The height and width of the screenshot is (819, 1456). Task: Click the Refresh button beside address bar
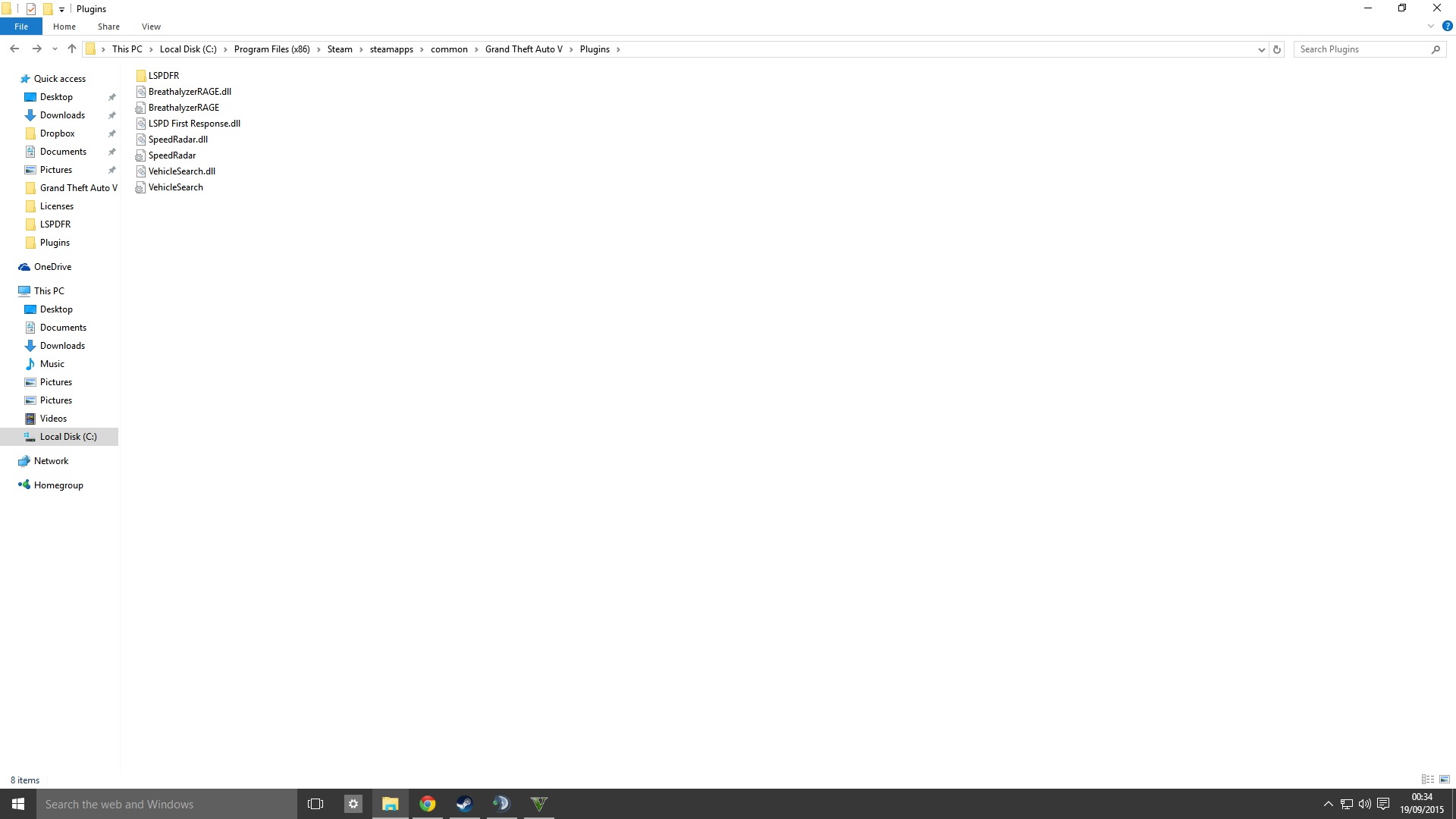tap(1277, 49)
